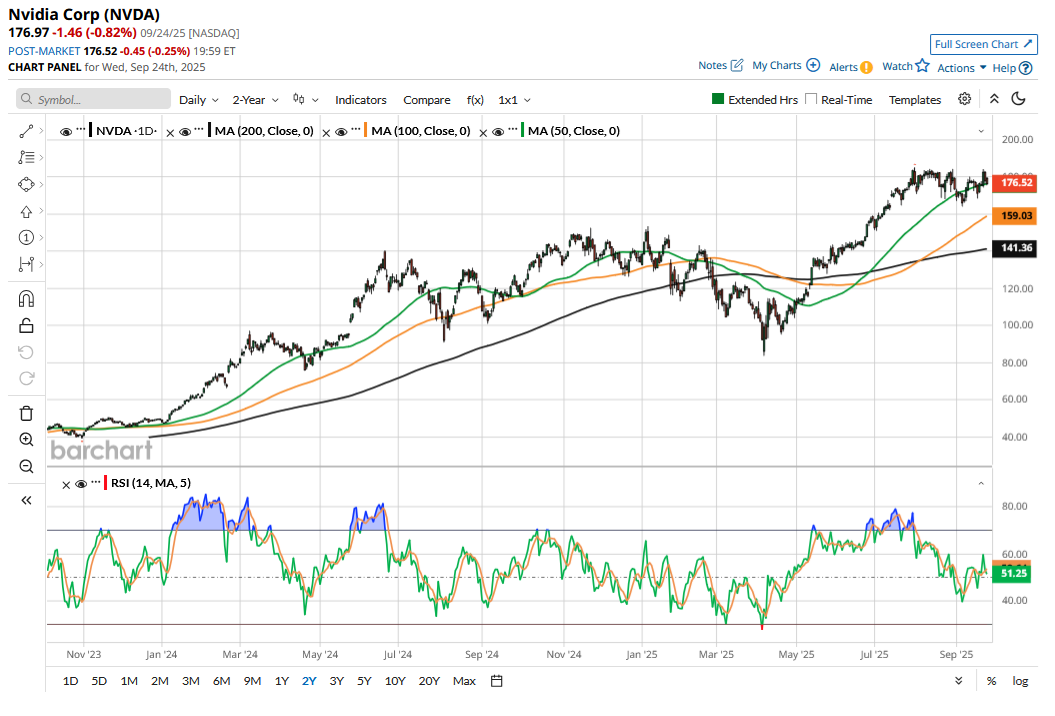Hide the MA (50, Close, 0) line
1055x716 pixels.
498,132
